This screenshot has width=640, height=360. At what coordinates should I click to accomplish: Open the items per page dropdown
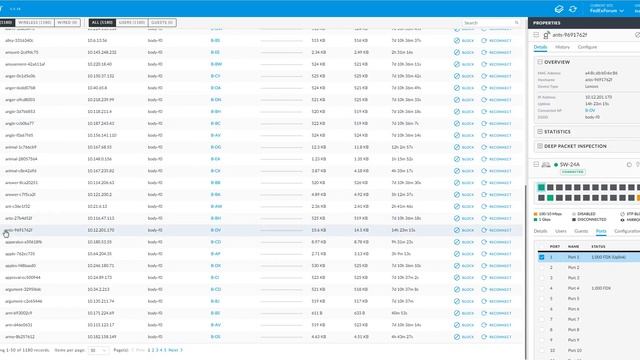(98, 350)
